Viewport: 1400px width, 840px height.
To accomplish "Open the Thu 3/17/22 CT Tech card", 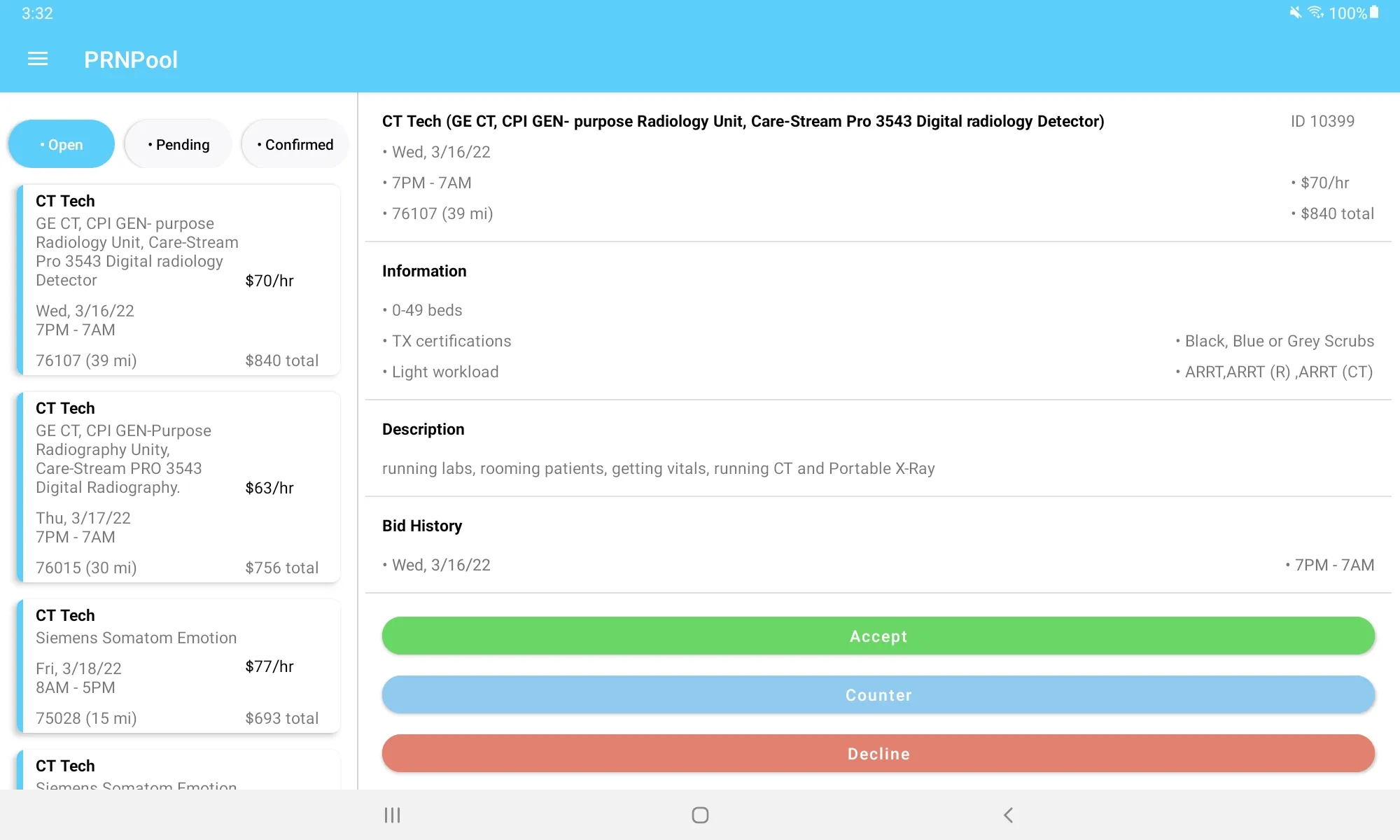I will (x=178, y=487).
